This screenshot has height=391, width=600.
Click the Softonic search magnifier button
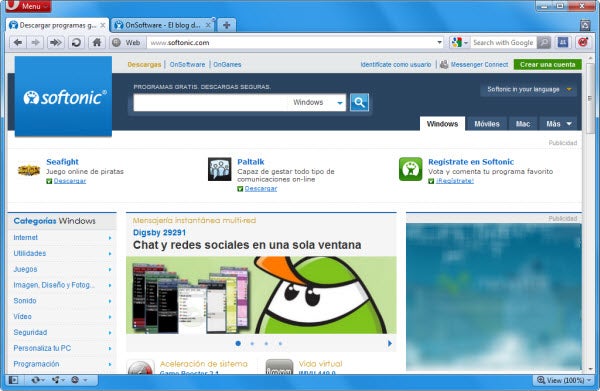[359, 102]
